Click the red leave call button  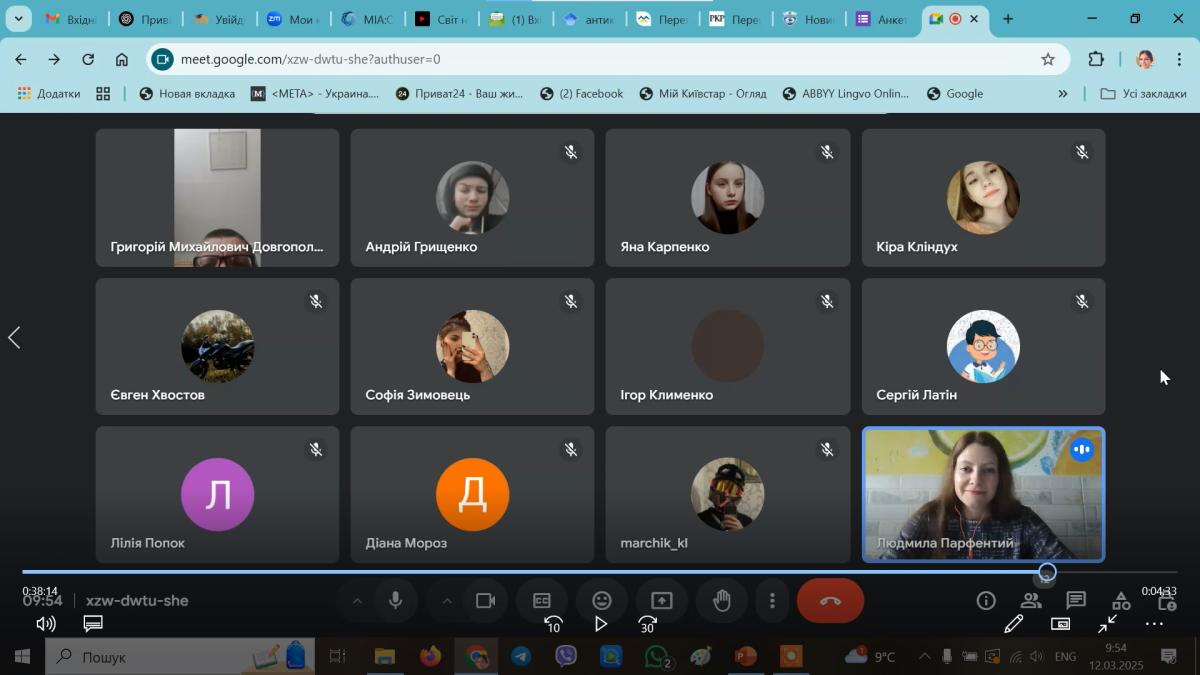[830, 601]
